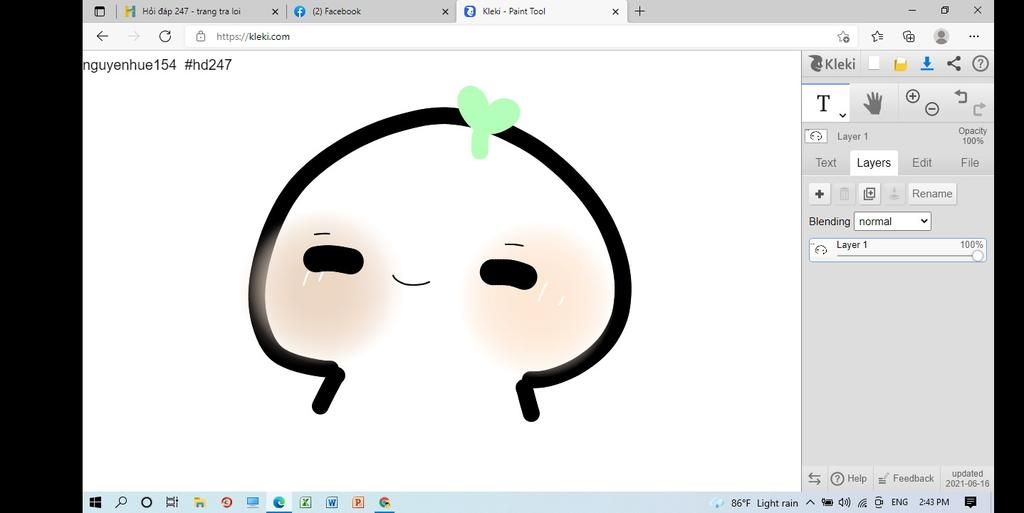Switch to the Layers tab
The width and height of the screenshot is (1024, 513).
tap(873, 163)
